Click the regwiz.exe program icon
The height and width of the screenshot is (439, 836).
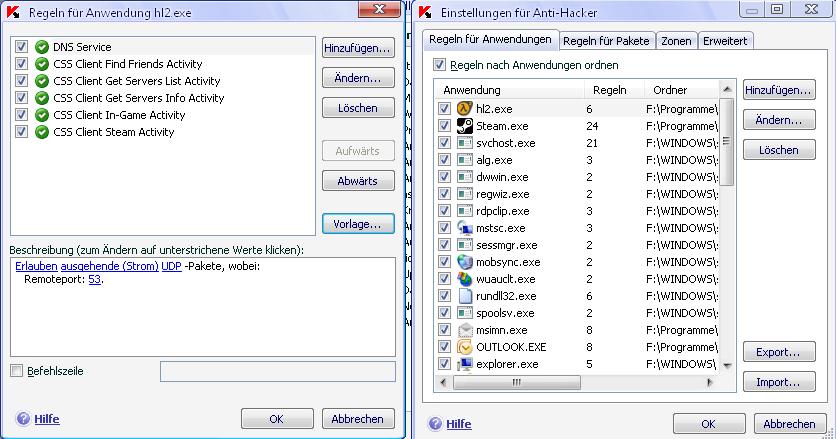pos(465,194)
